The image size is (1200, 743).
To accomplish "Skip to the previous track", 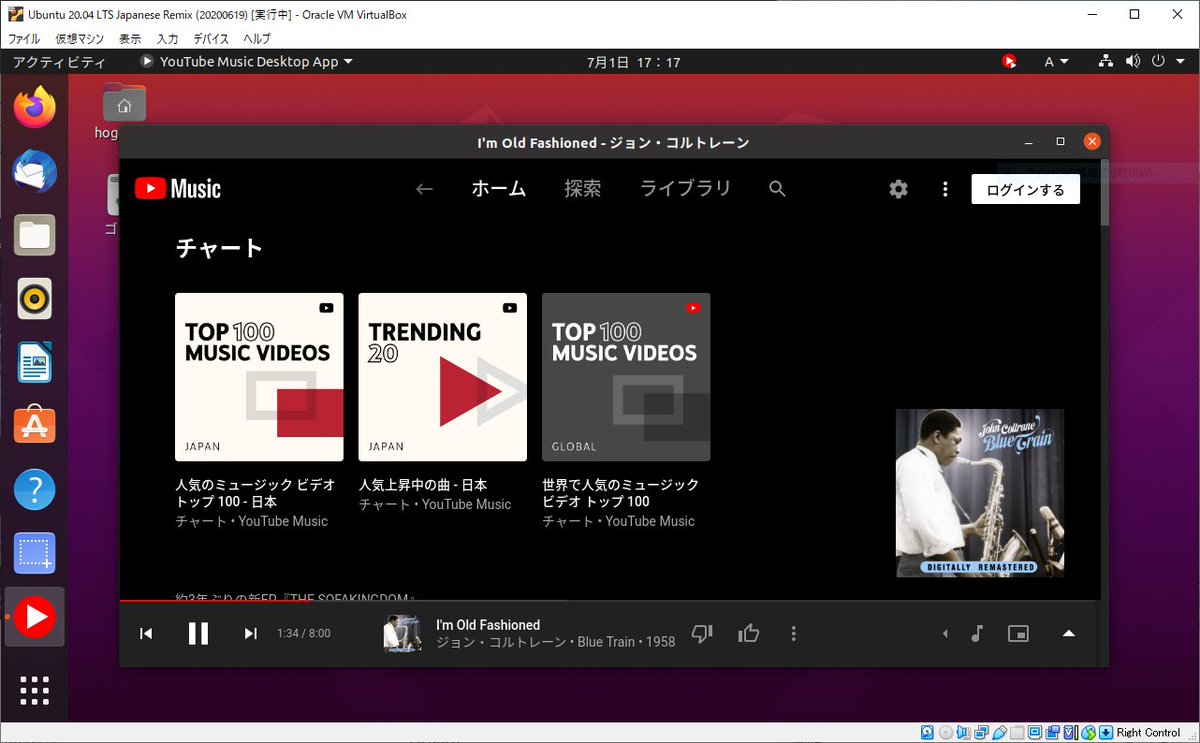I will [146, 633].
